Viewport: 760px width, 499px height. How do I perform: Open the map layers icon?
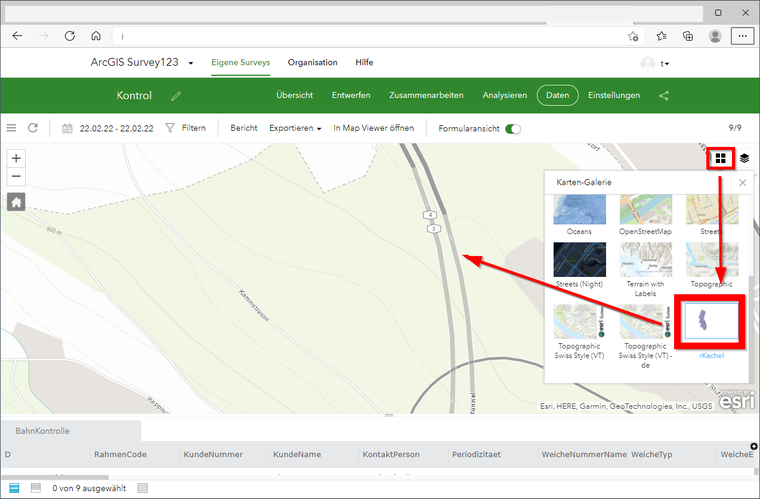[x=744, y=158]
